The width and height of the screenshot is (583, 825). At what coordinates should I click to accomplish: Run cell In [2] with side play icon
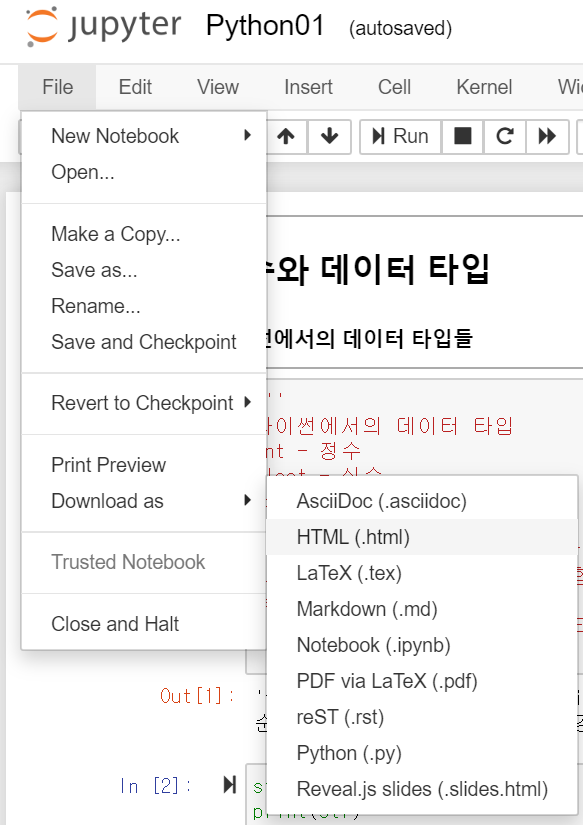click(229, 784)
